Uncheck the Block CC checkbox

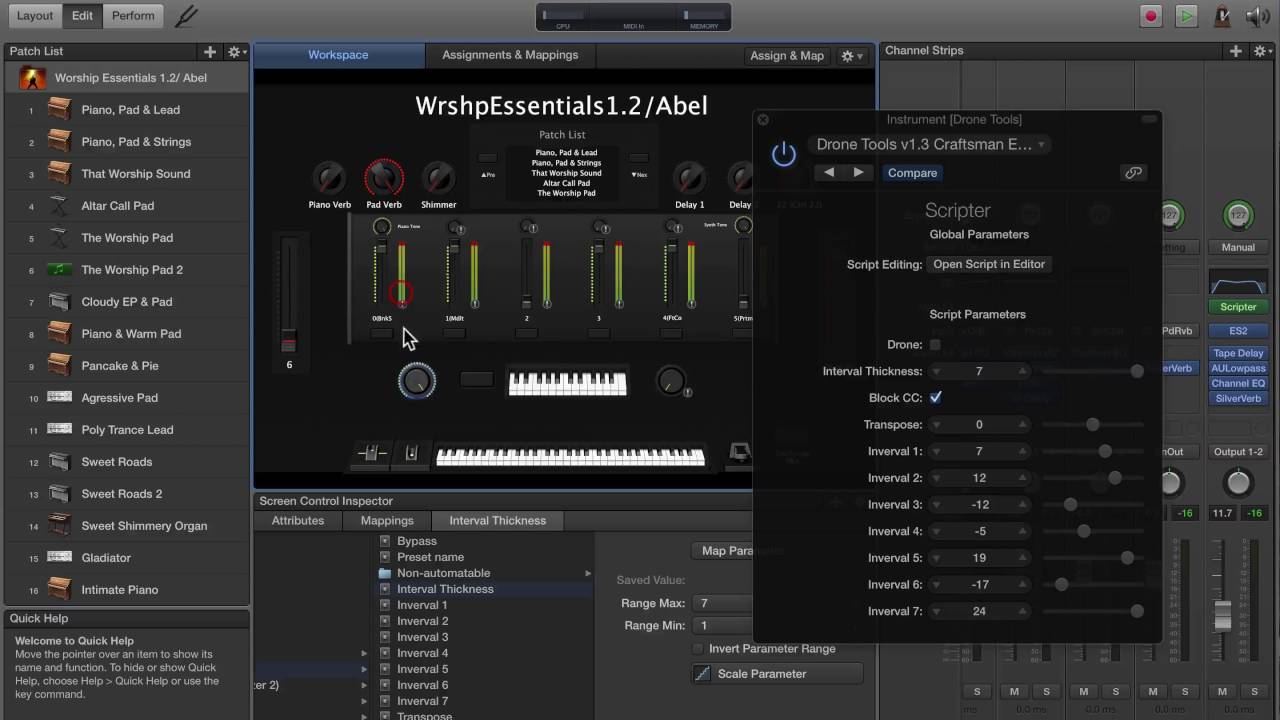(x=935, y=397)
